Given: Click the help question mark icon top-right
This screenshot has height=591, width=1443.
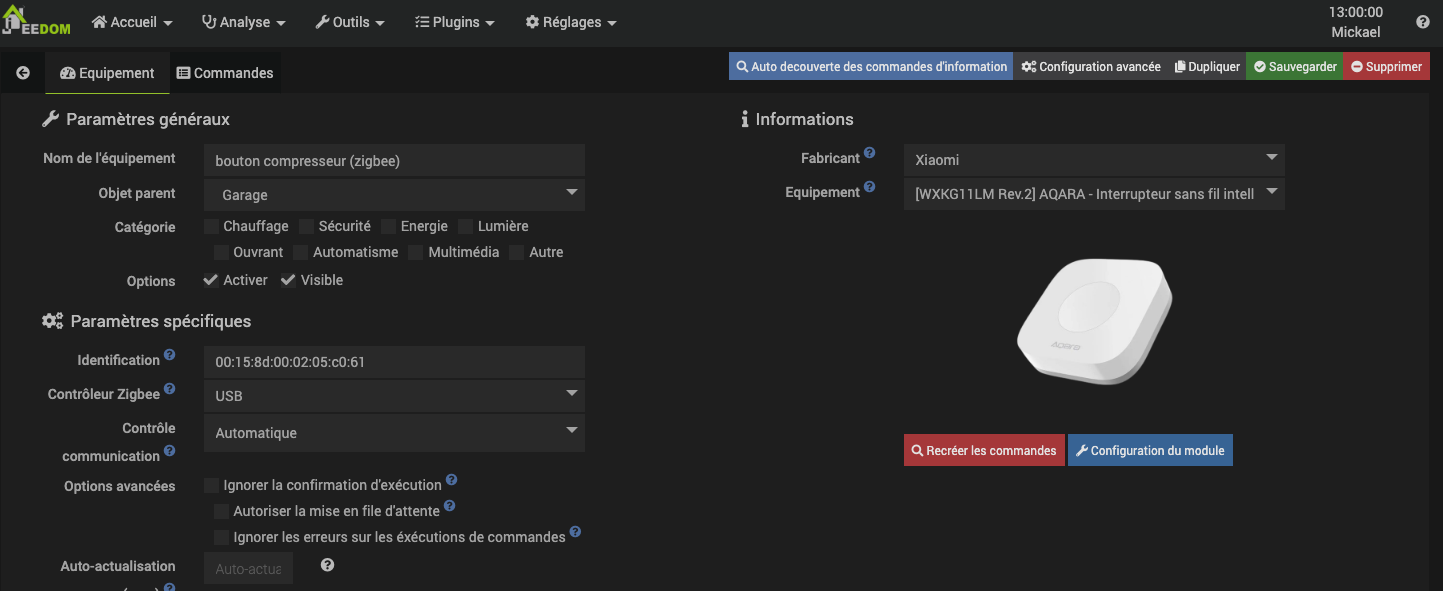Looking at the screenshot, I should [x=1422, y=22].
